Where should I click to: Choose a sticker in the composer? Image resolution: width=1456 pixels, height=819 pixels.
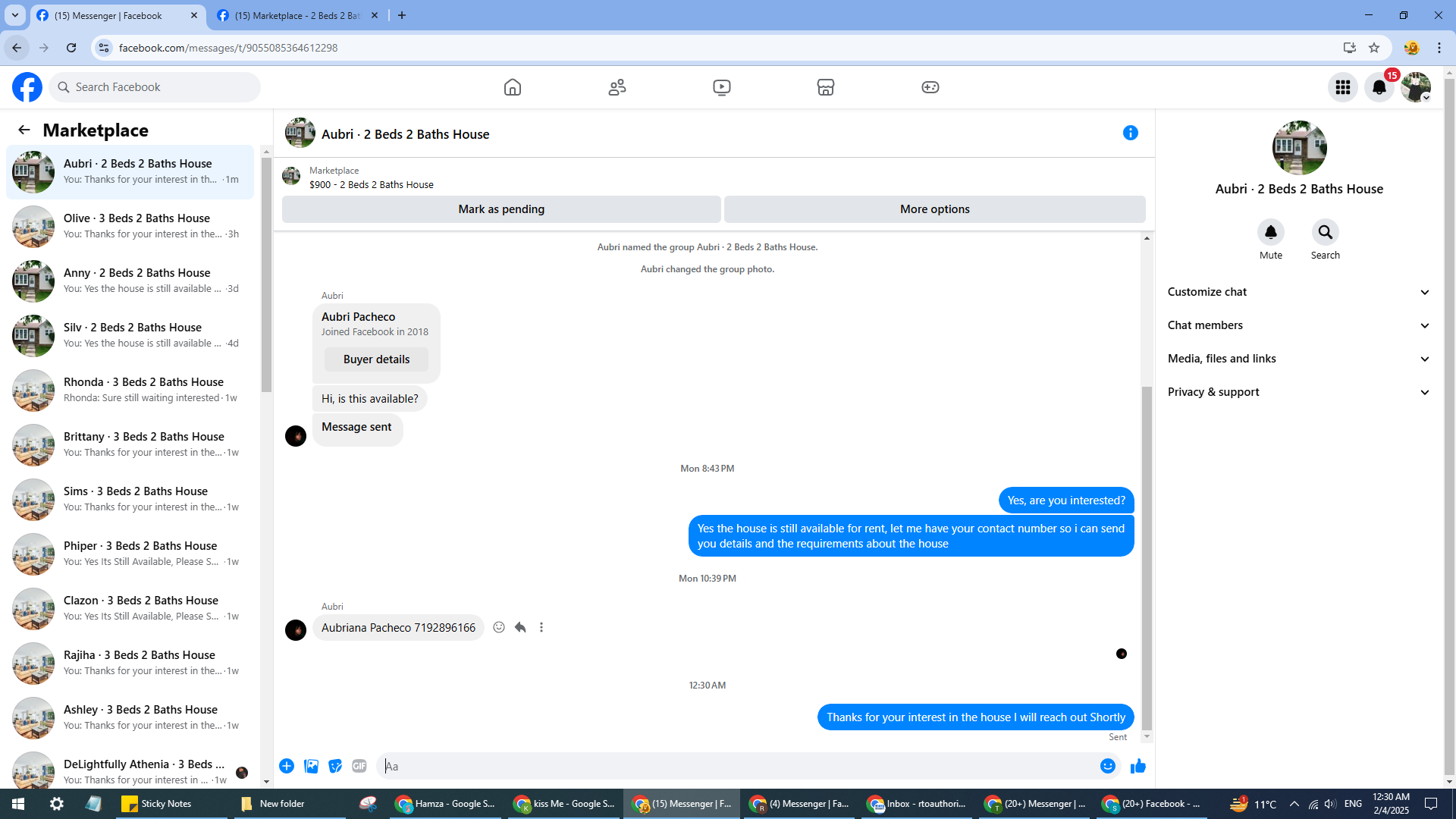[335, 766]
